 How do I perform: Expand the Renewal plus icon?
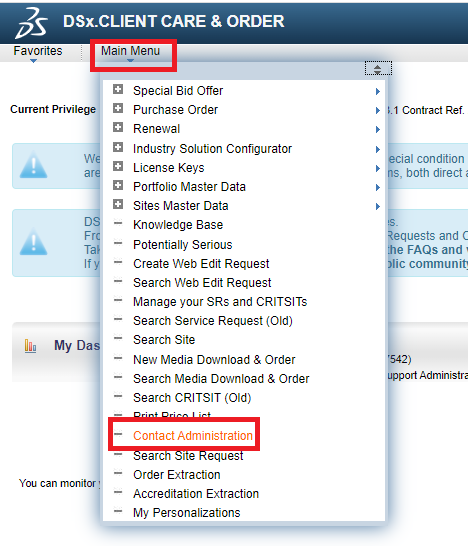pyautogui.click(x=118, y=127)
